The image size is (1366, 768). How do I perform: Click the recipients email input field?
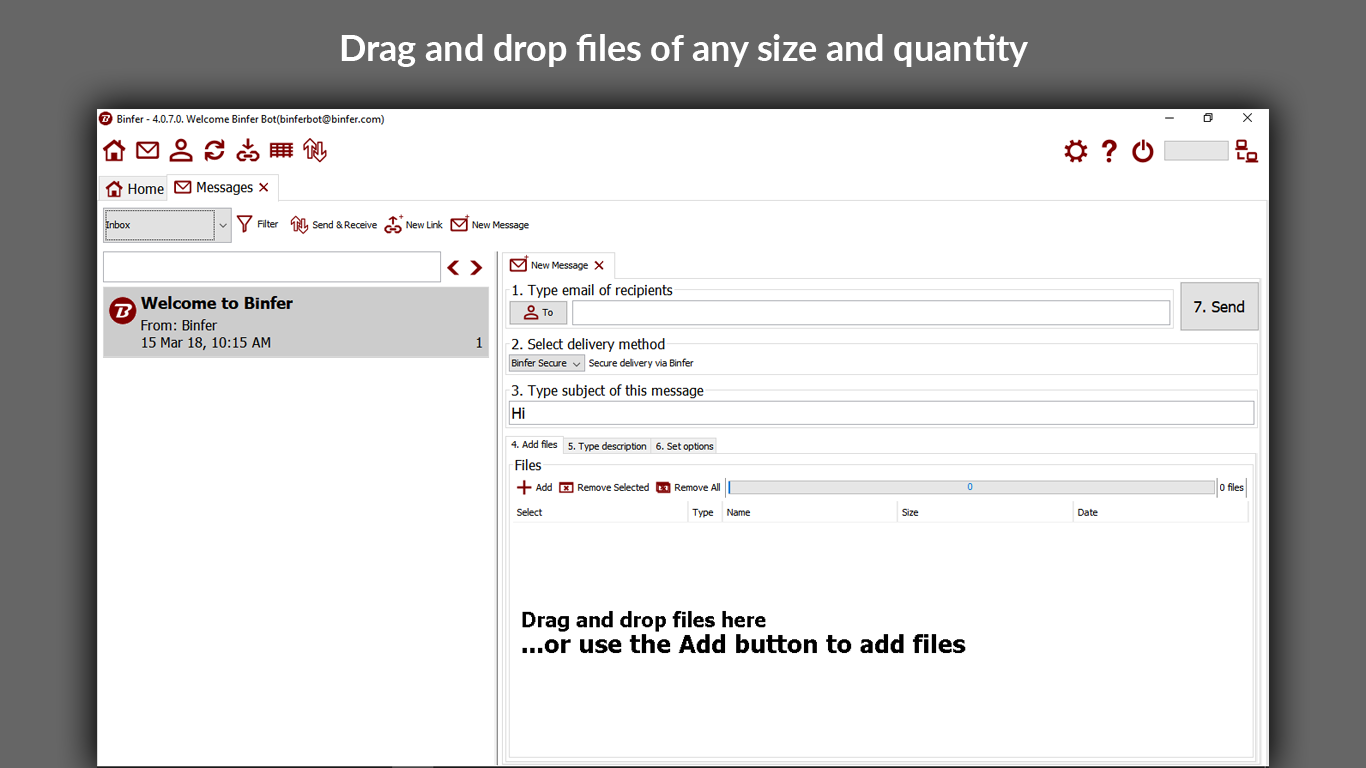click(x=871, y=313)
